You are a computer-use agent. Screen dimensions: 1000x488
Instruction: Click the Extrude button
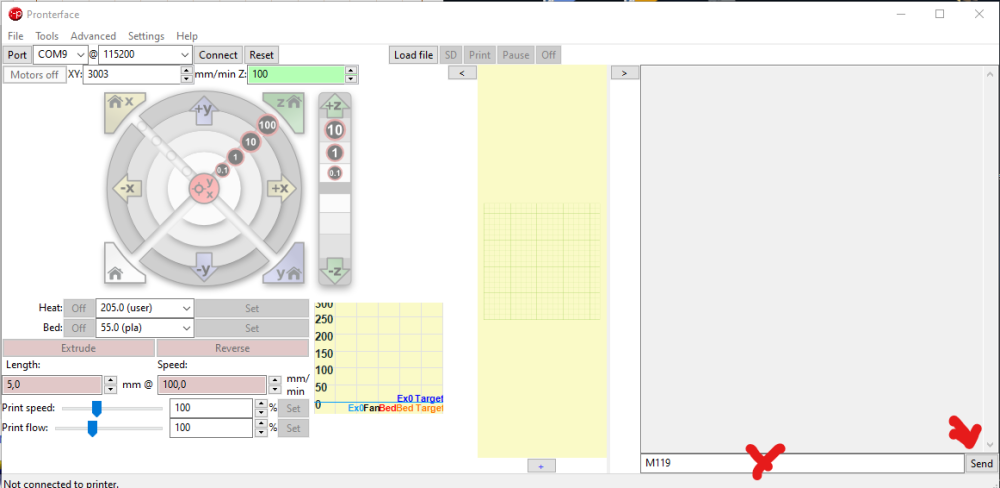(x=78, y=348)
